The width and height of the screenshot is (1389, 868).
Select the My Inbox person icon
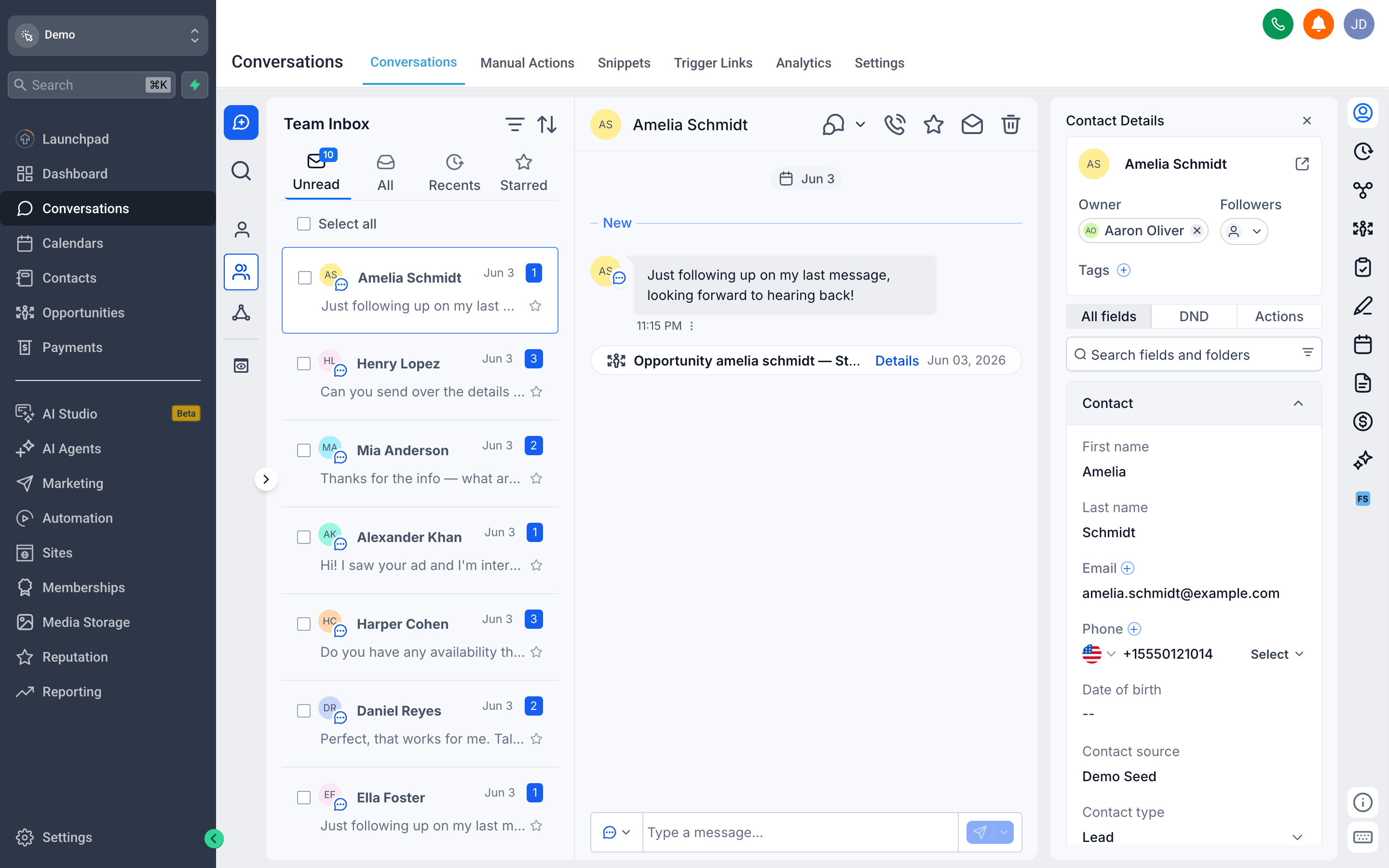242,230
